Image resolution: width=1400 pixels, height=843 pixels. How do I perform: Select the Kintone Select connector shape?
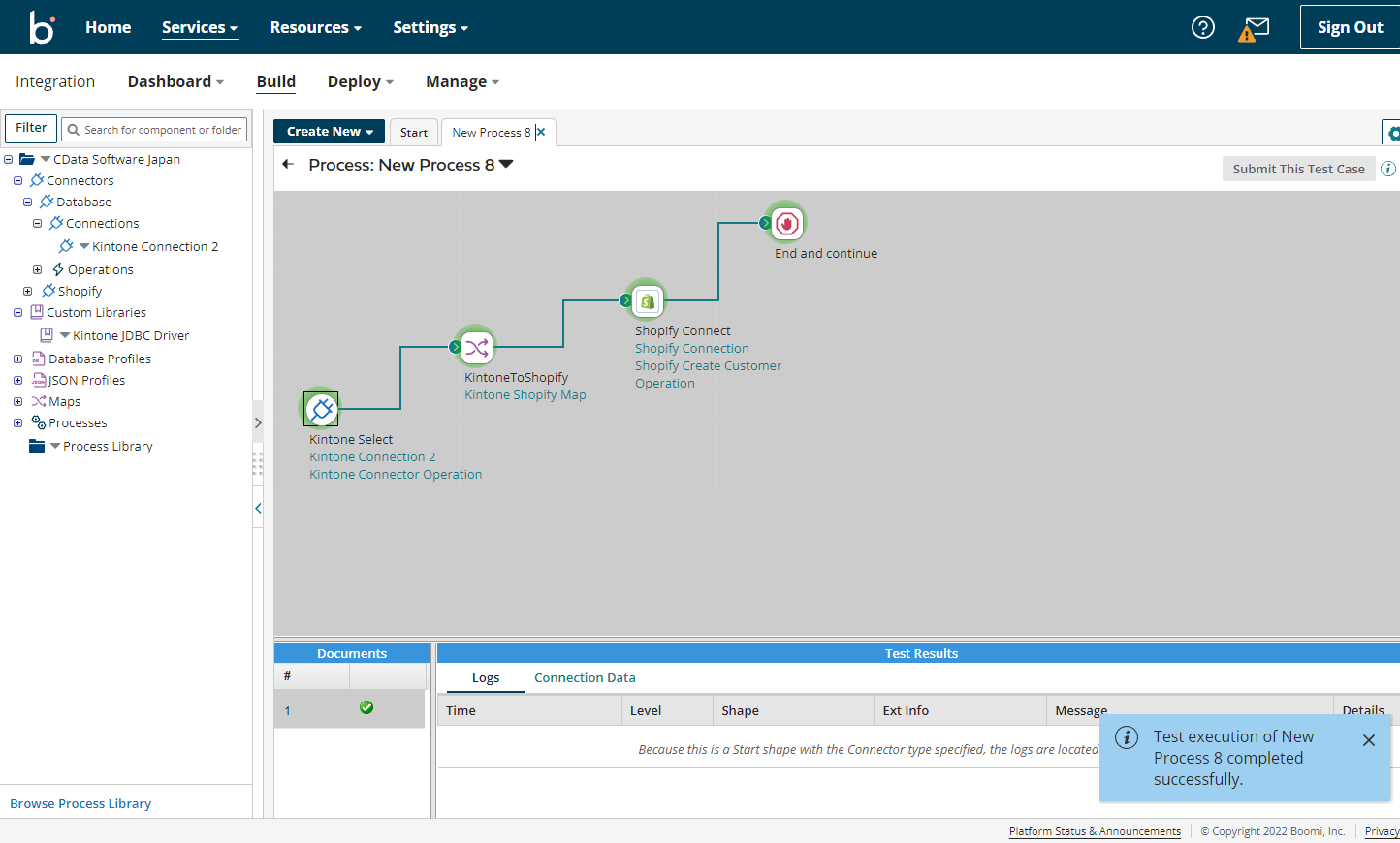click(321, 409)
